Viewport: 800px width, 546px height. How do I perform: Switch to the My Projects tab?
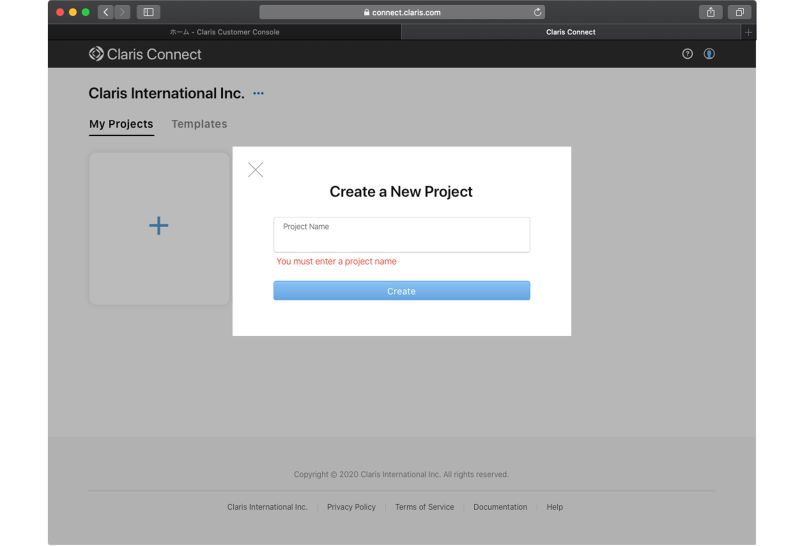pos(121,124)
